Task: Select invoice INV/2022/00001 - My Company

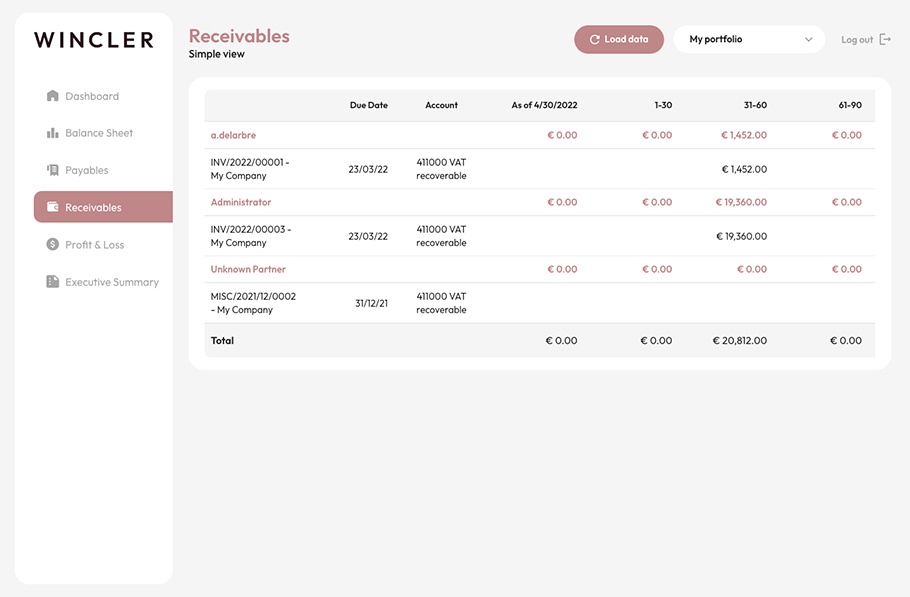Action: click(250, 169)
